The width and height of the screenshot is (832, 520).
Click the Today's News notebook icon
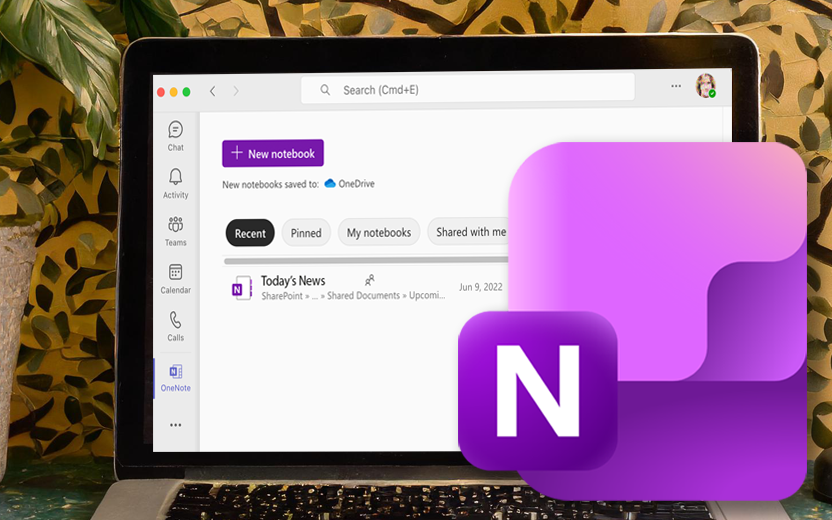pyautogui.click(x=241, y=288)
